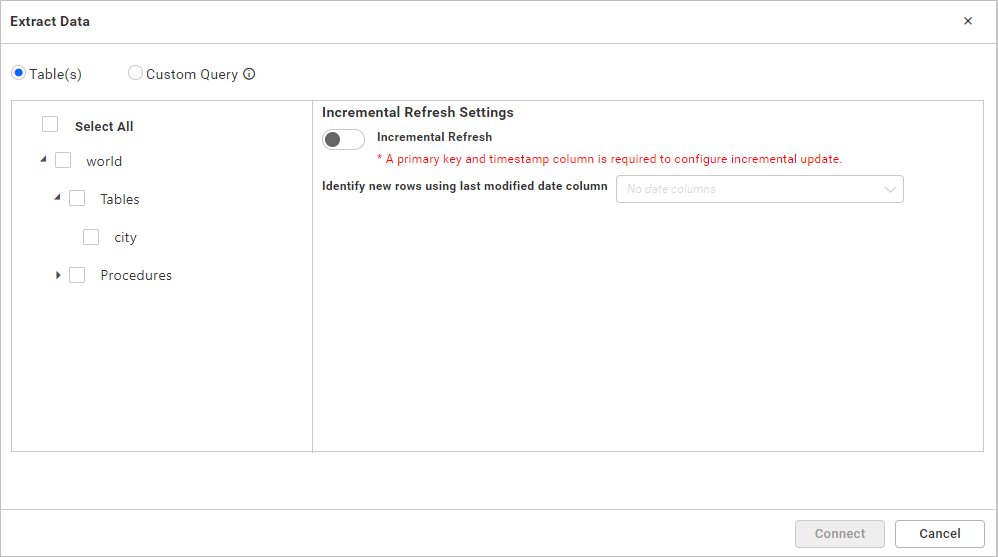Check the world database checkbox
998x557 pixels.
(63, 160)
